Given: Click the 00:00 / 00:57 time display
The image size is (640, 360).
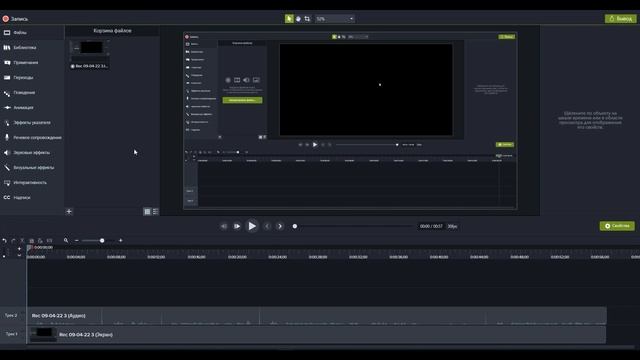Looking at the screenshot, I should [431, 226].
